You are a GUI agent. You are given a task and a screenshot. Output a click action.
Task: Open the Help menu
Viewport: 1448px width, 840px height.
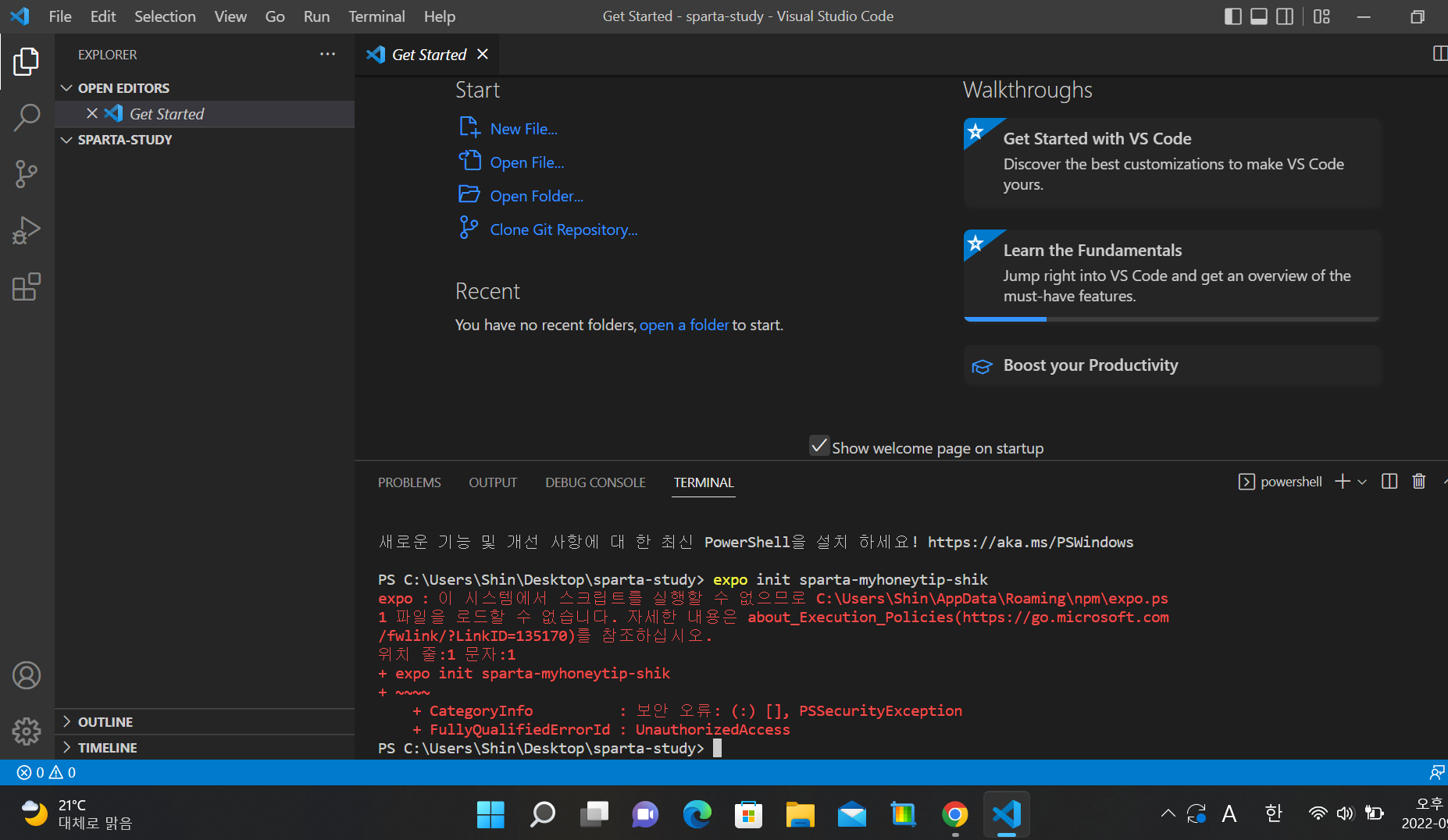click(x=440, y=16)
